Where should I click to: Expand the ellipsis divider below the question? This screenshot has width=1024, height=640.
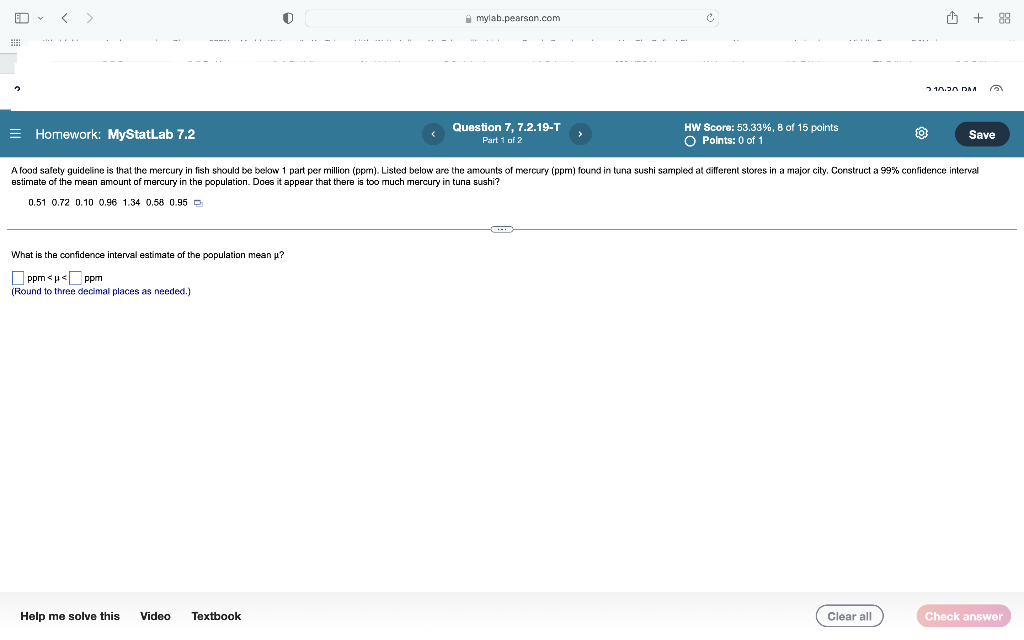pyautogui.click(x=501, y=229)
